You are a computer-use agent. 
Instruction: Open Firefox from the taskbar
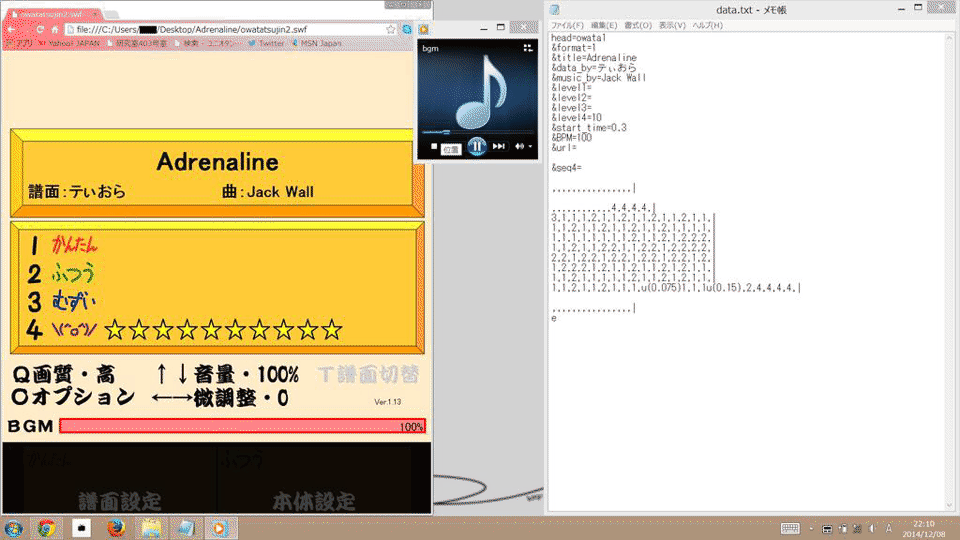(x=116, y=528)
